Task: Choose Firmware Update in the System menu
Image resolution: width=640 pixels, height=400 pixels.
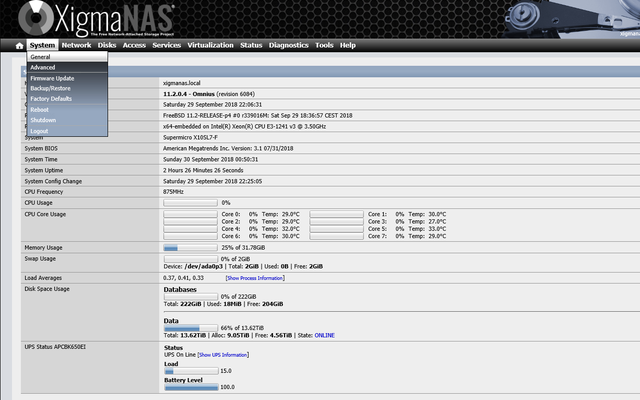Action: (x=67, y=78)
